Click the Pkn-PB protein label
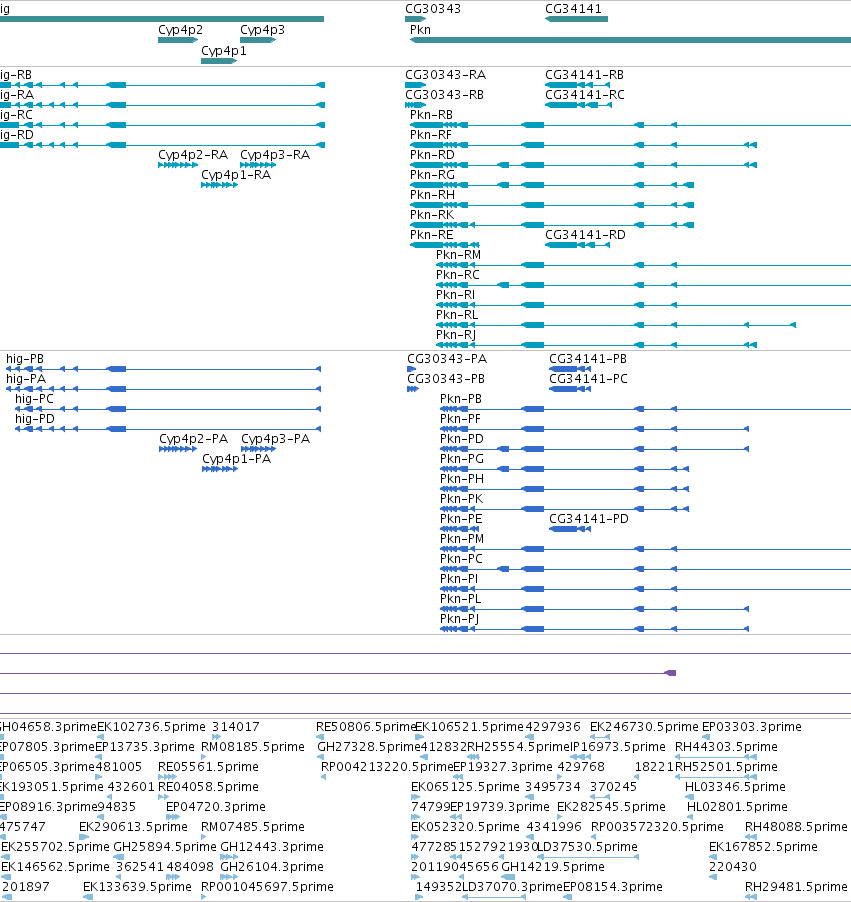Screen dimensions: 851x902 460,399
